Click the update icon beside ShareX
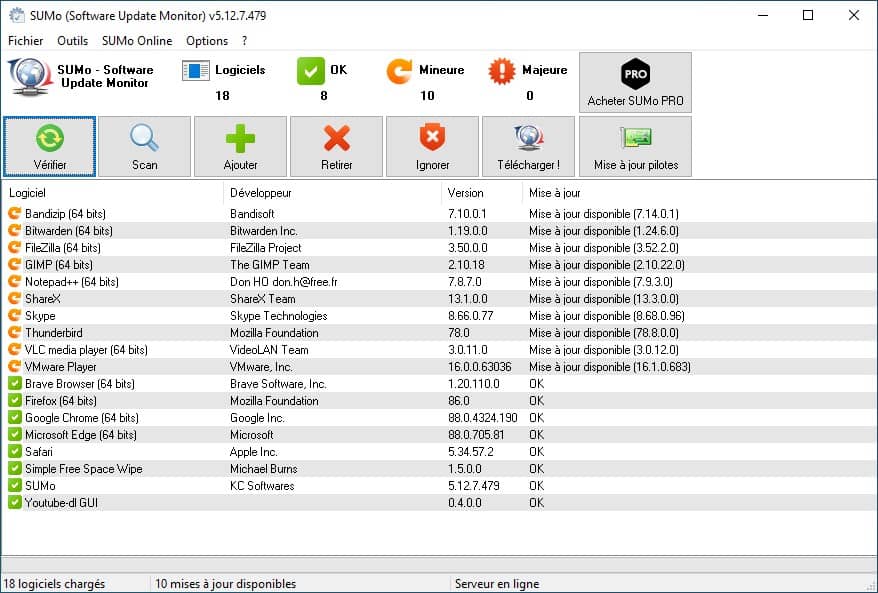Screen dimensions: 878x593 (x=15, y=298)
